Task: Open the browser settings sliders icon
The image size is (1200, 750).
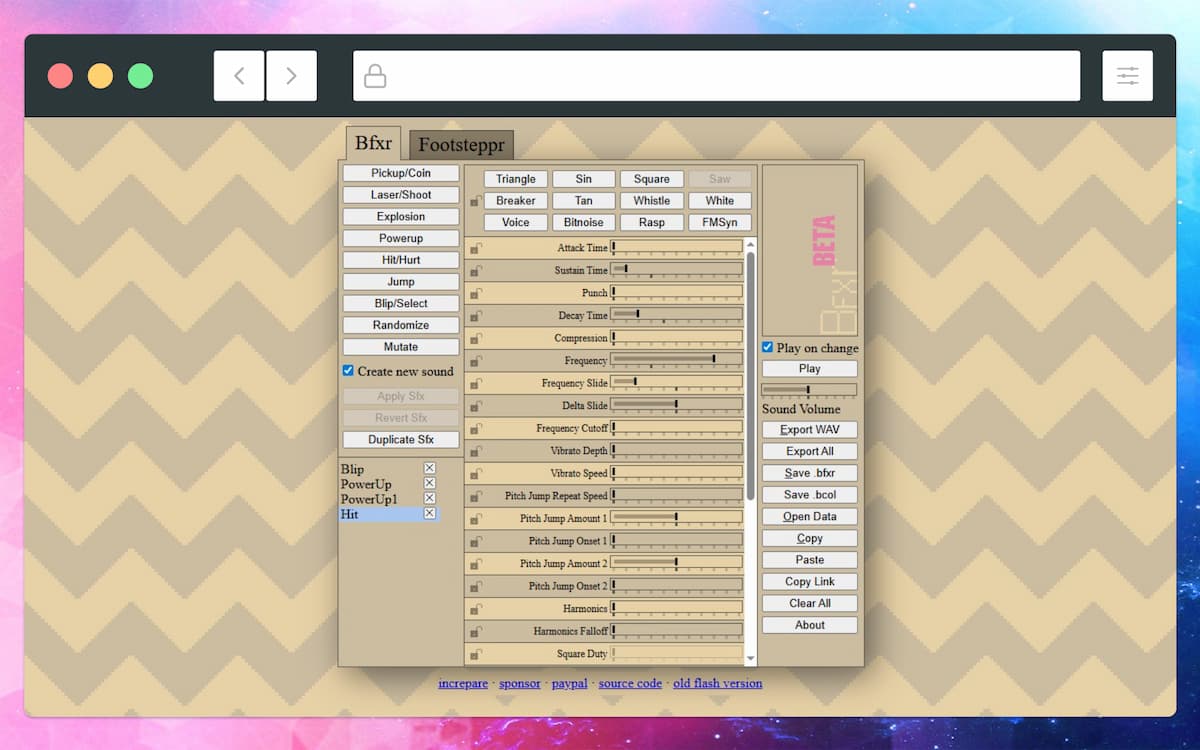Action: (x=1128, y=76)
